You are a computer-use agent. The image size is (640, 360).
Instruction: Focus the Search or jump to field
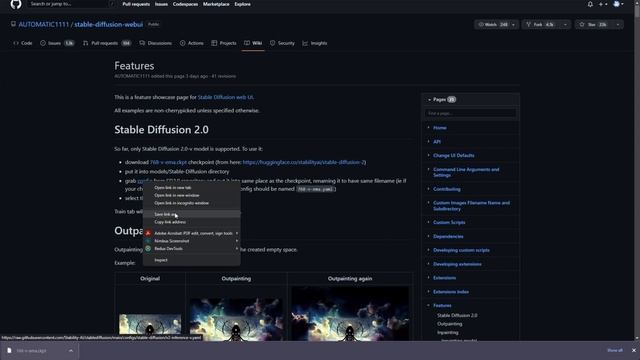tap(71, 4)
